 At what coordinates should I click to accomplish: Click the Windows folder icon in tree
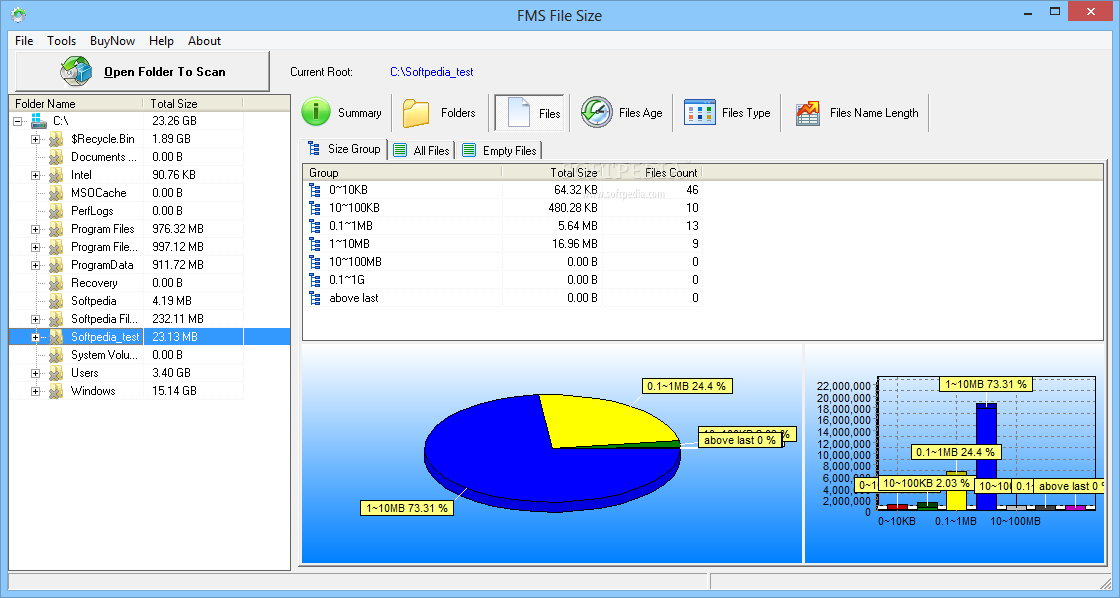coord(56,391)
